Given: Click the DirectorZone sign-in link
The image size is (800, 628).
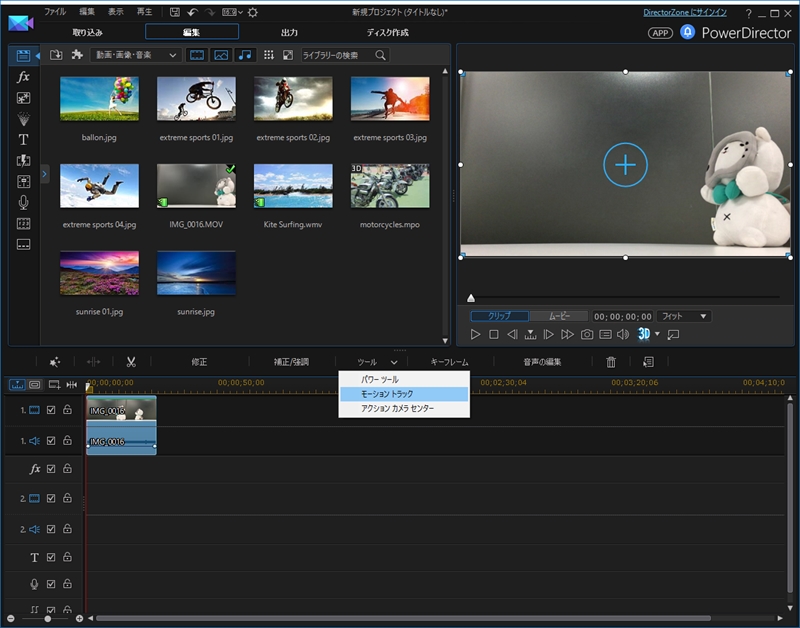Looking at the screenshot, I should [x=685, y=12].
